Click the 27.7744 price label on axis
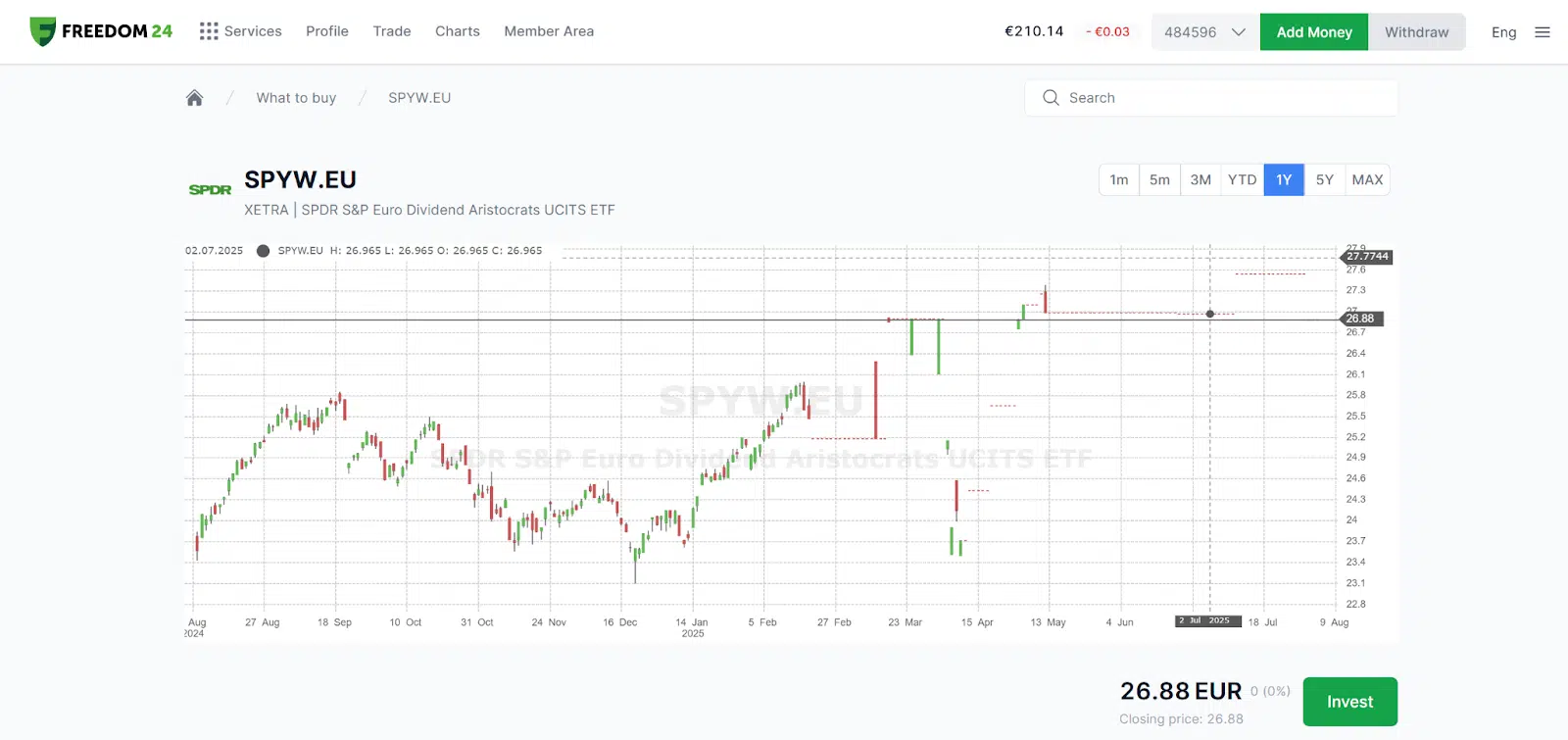1568x740 pixels. (1367, 257)
